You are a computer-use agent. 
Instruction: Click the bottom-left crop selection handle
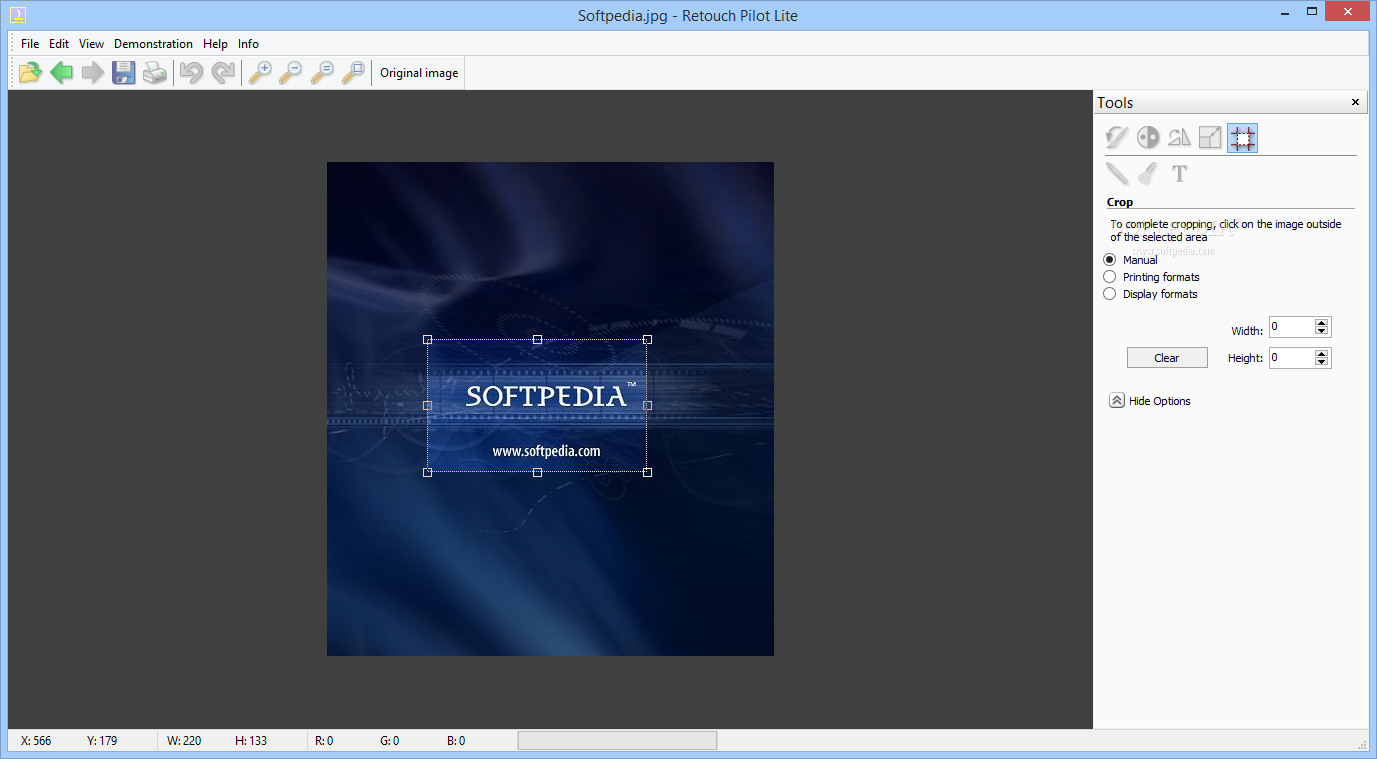428,472
